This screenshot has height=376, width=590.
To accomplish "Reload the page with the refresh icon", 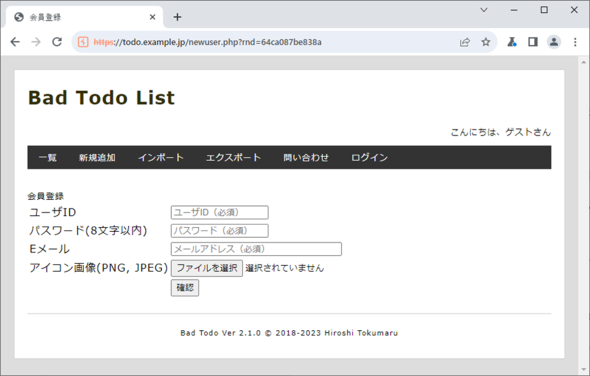I will [x=57, y=42].
